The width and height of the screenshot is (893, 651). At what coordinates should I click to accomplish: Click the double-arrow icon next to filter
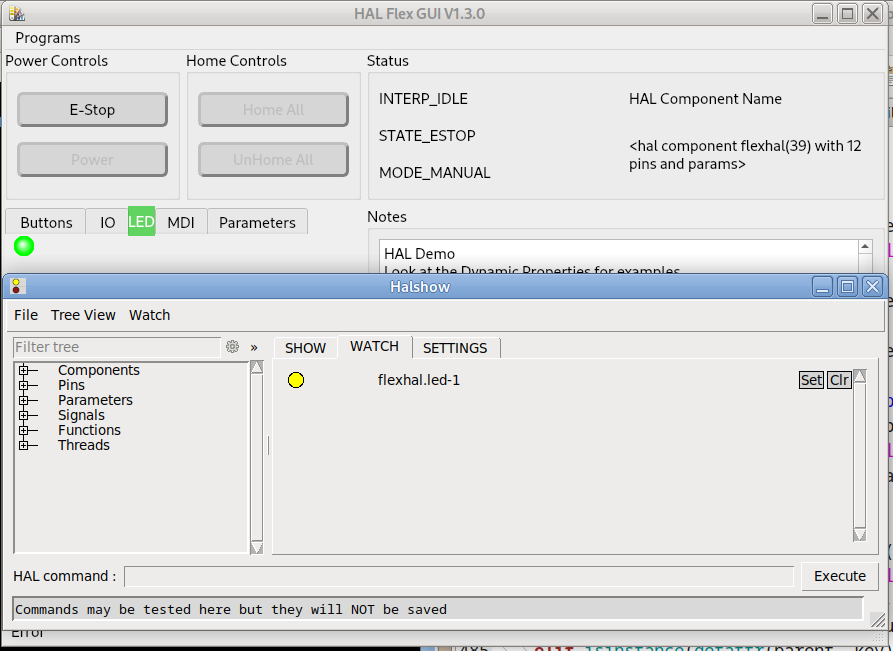[254, 347]
